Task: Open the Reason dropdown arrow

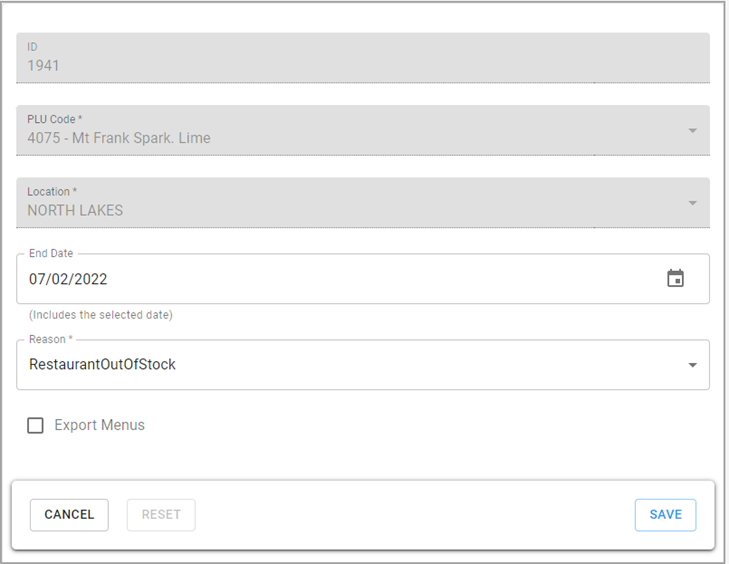Action: (x=692, y=365)
